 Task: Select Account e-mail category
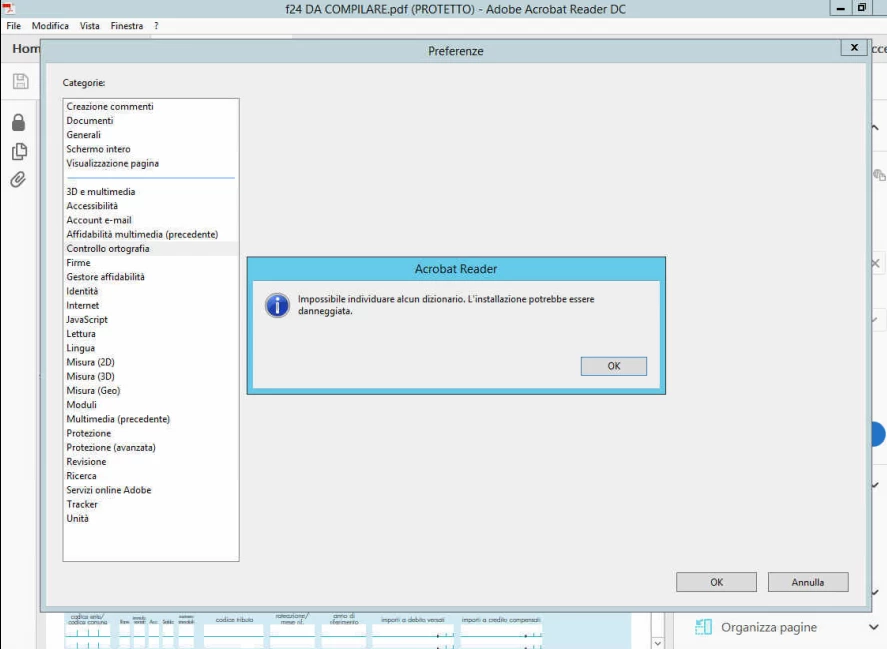(150, 220)
